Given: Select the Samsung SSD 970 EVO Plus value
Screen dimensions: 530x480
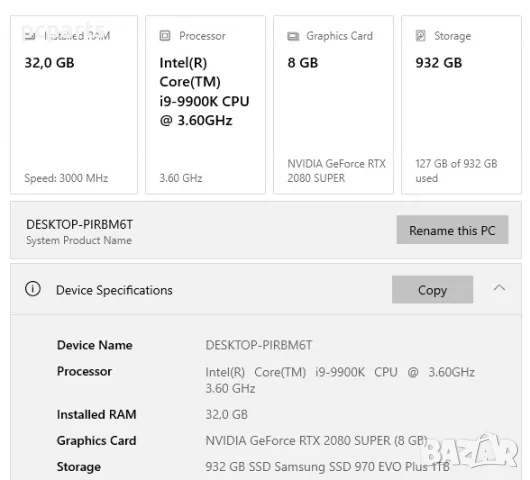Looking at the screenshot, I should point(327,467).
